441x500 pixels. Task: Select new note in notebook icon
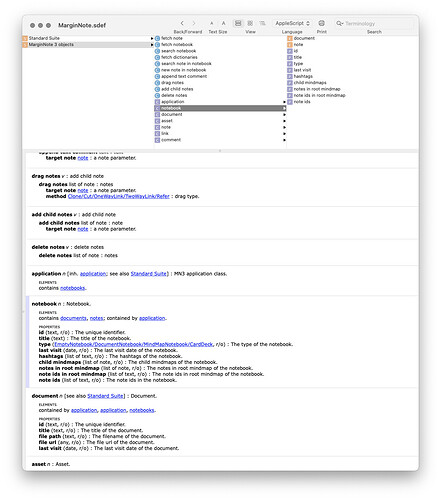[157, 70]
